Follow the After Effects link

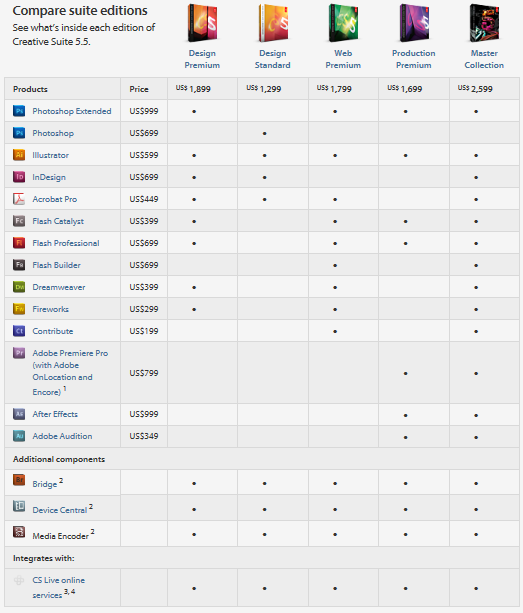pyautogui.click(x=55, y=414)
